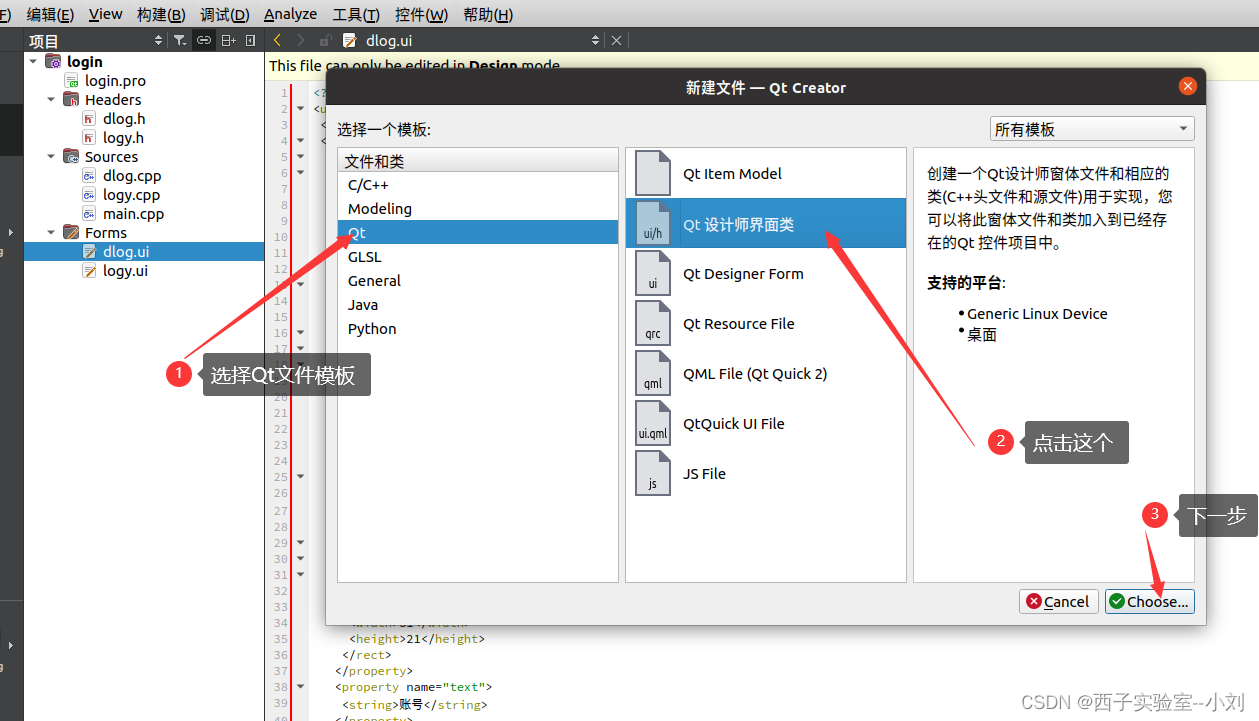Viewport: 1259px width, 721px height.
Task: Select the JS File js icon
Action: pyautogui.click(x=653, y=473)
